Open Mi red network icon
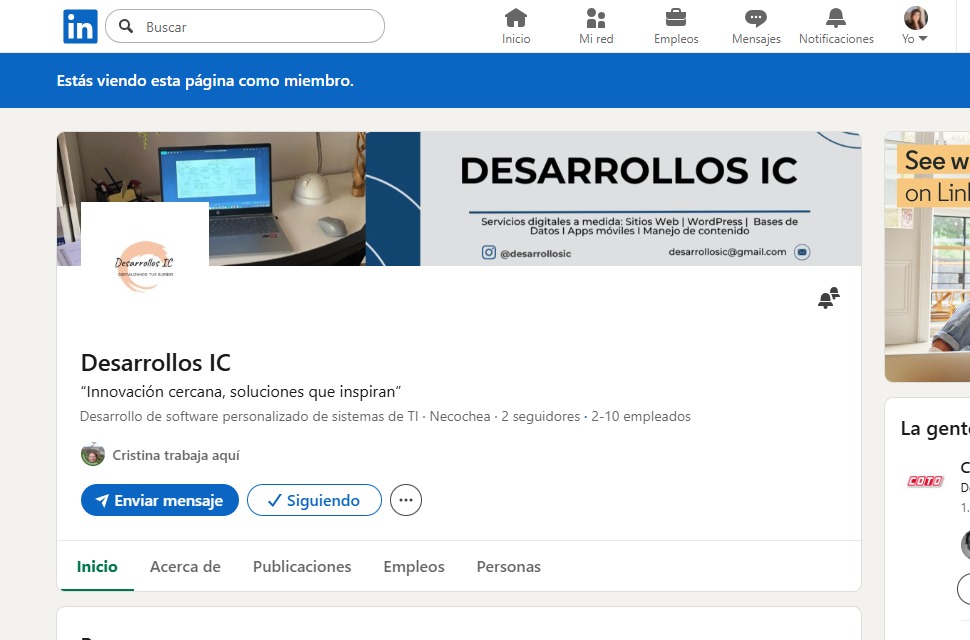 click(x=596, y=18)
